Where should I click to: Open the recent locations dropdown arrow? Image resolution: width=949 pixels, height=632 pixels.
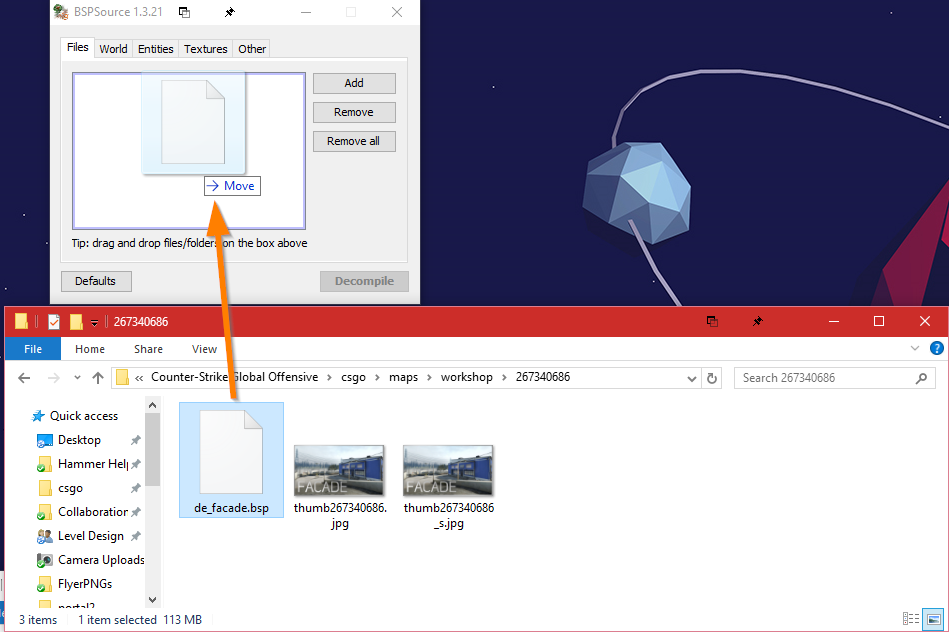77,378
